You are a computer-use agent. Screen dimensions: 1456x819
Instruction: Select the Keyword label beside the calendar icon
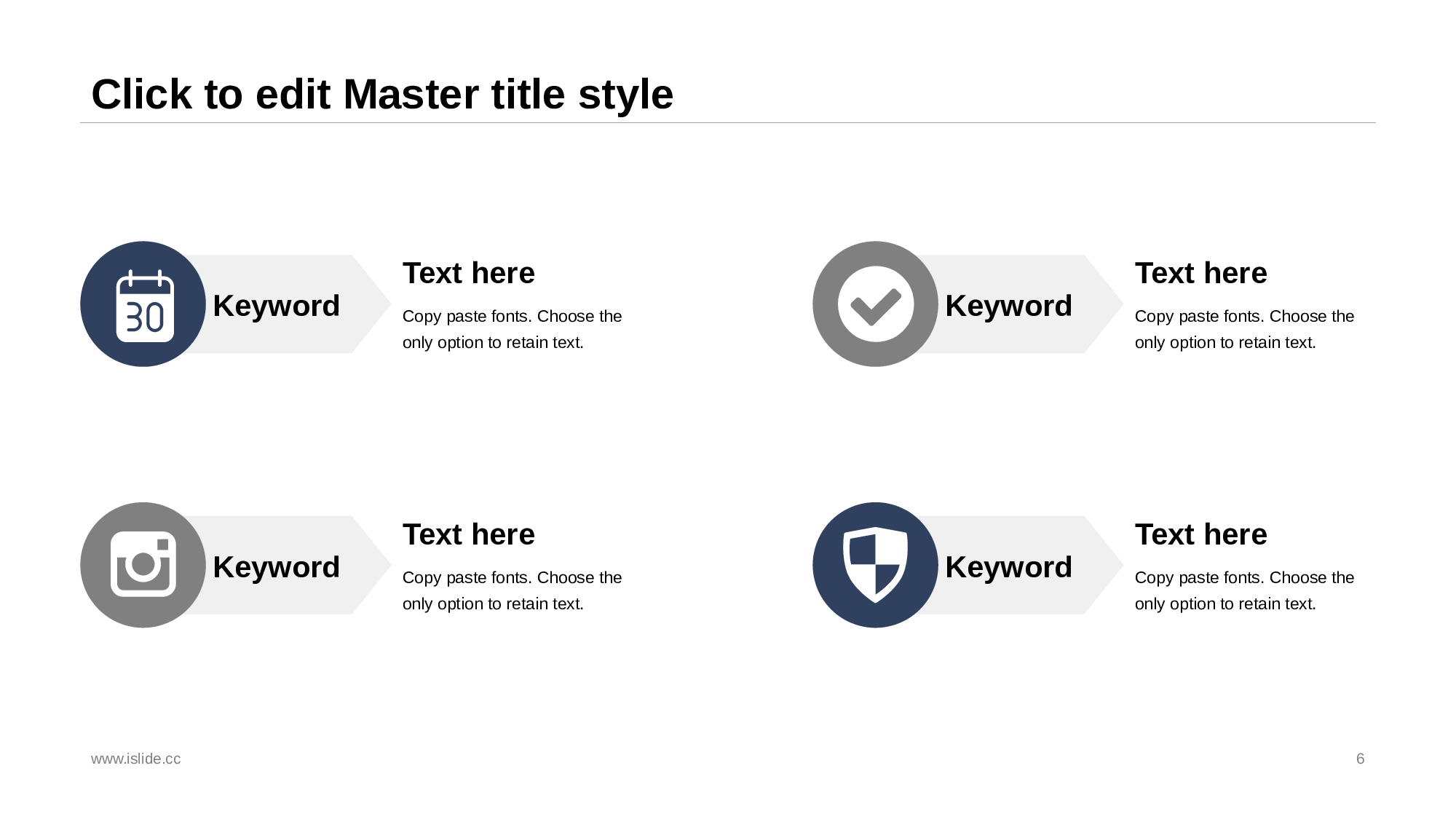click(x=276, y=306)
